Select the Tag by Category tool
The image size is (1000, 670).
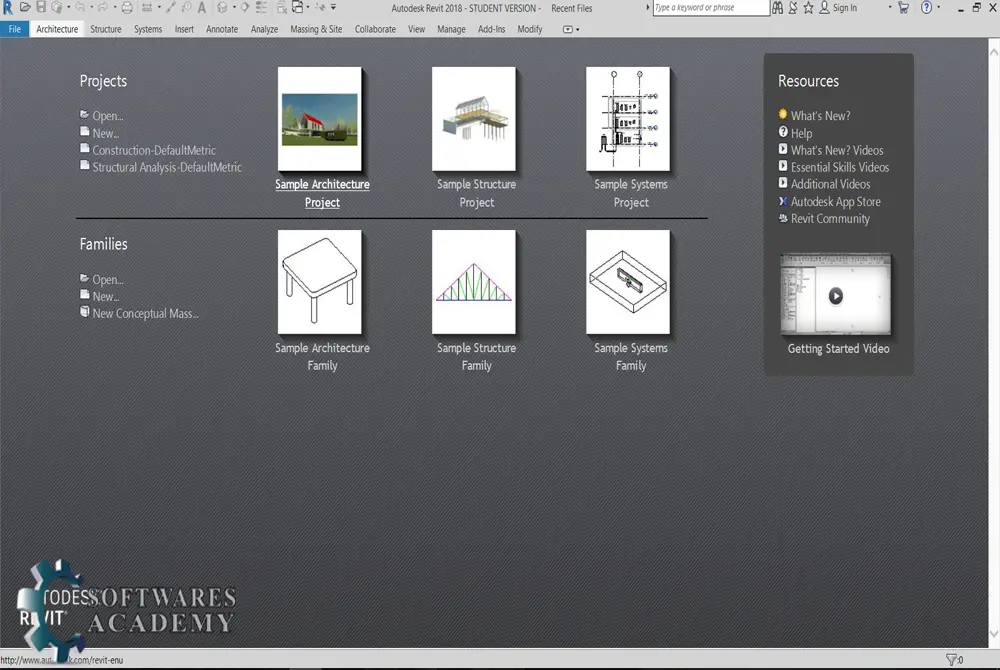pos(186,7)
